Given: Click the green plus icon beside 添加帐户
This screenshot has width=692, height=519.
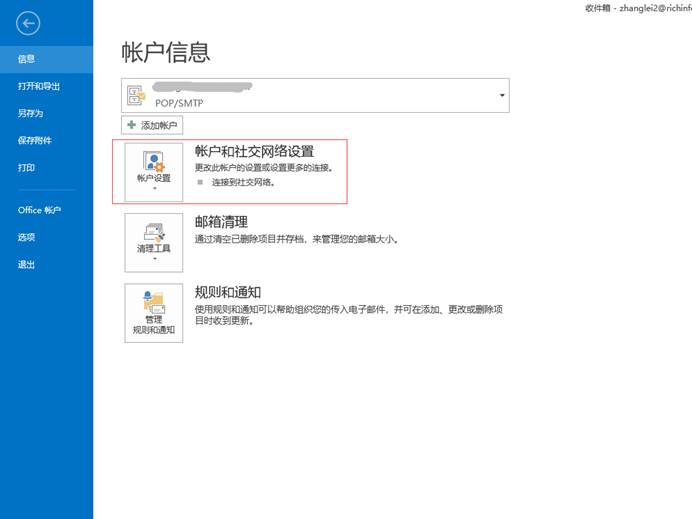Looking at the screenshot, I should click(131, 125).
